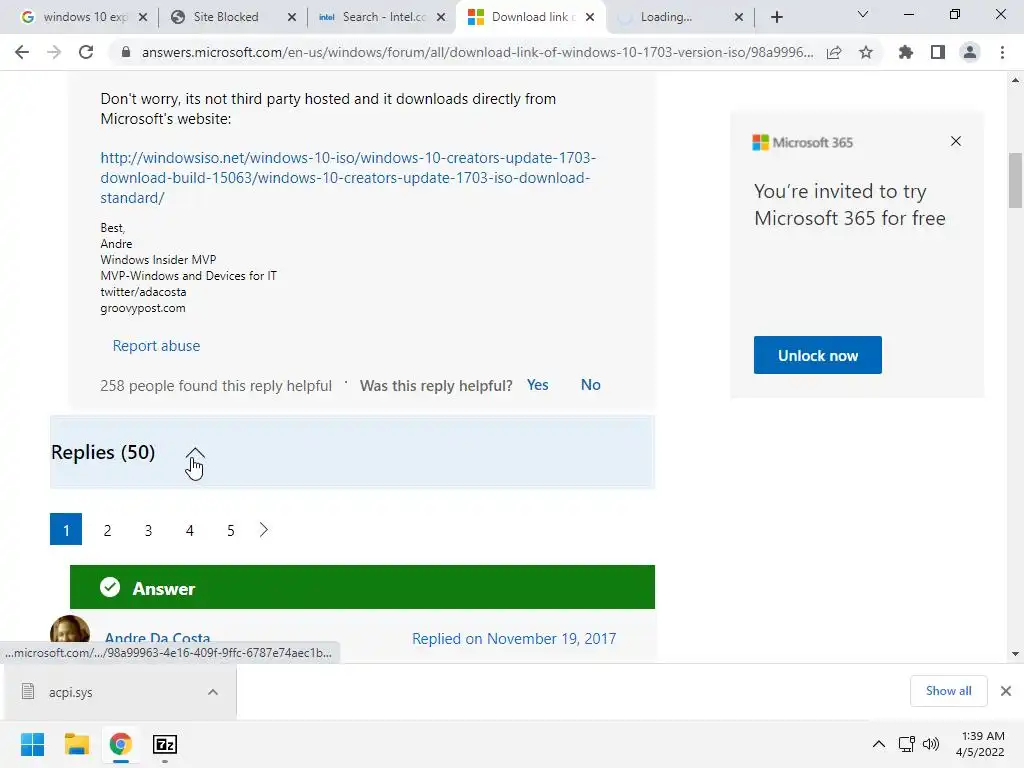Open the downloaded acpi.sys file

(71, 692)
